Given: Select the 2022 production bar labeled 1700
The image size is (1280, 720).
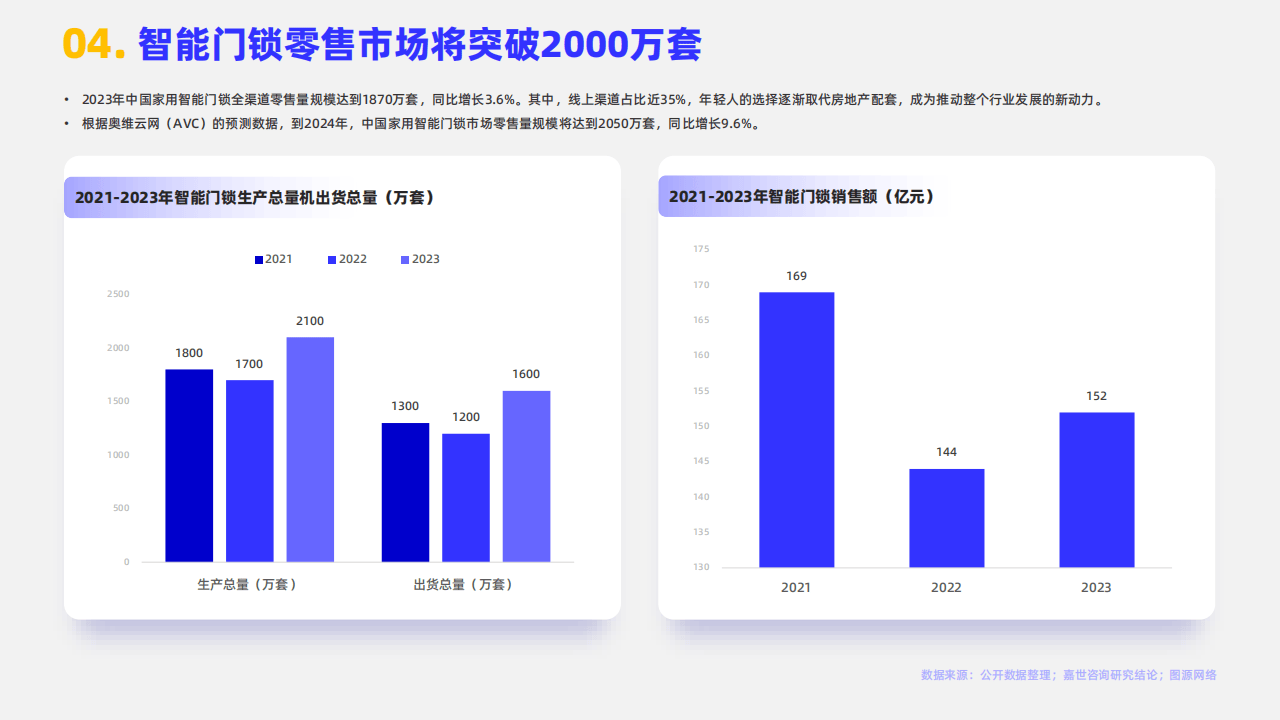Looking at the screenshot, I should [x=250, y=470].
